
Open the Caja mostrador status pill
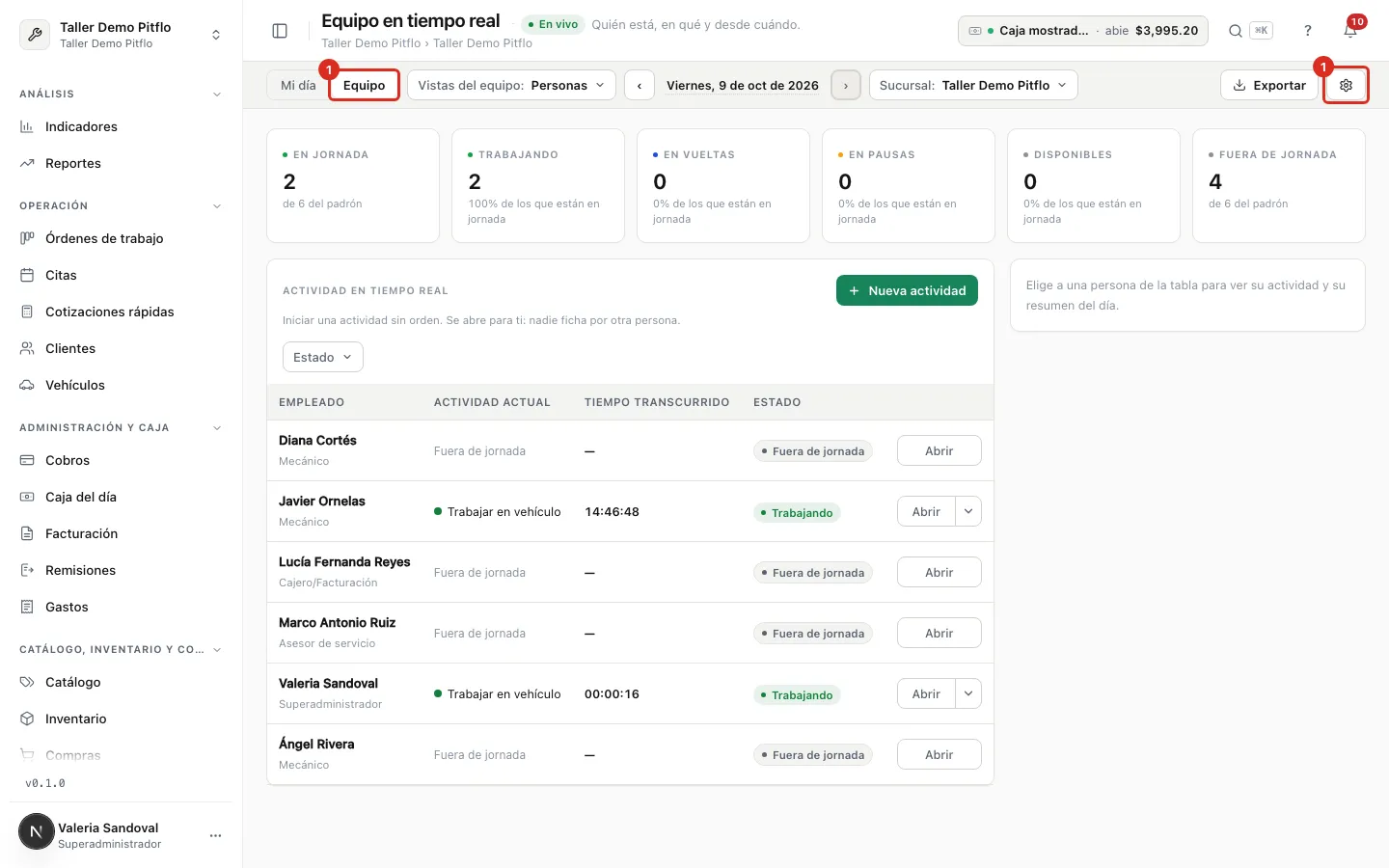pos(1083,31)
